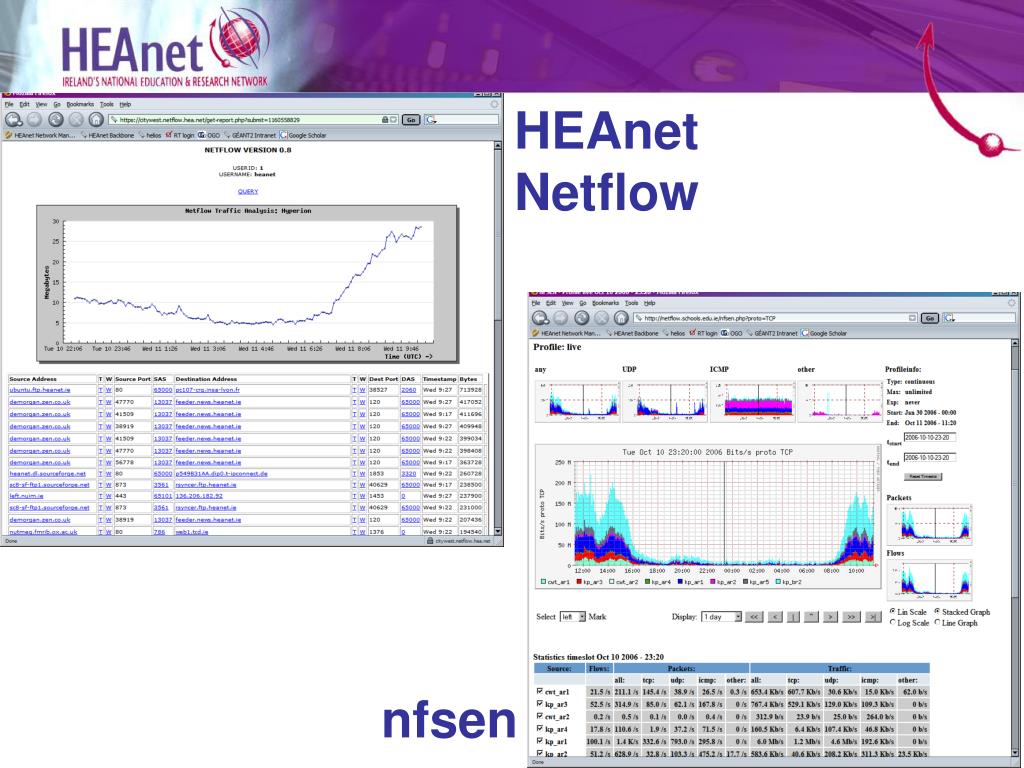
Task: Open the Packets thumbnail graph
Action: point(929,524)
